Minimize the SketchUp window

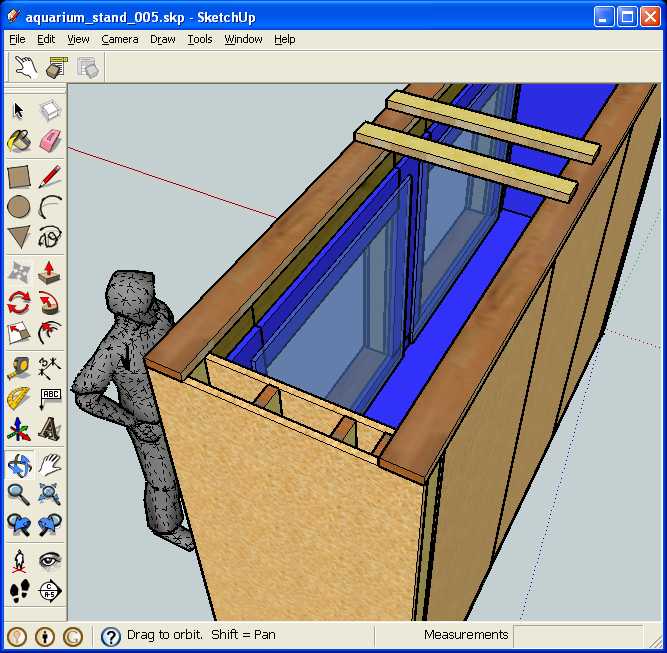pos(603,17)
